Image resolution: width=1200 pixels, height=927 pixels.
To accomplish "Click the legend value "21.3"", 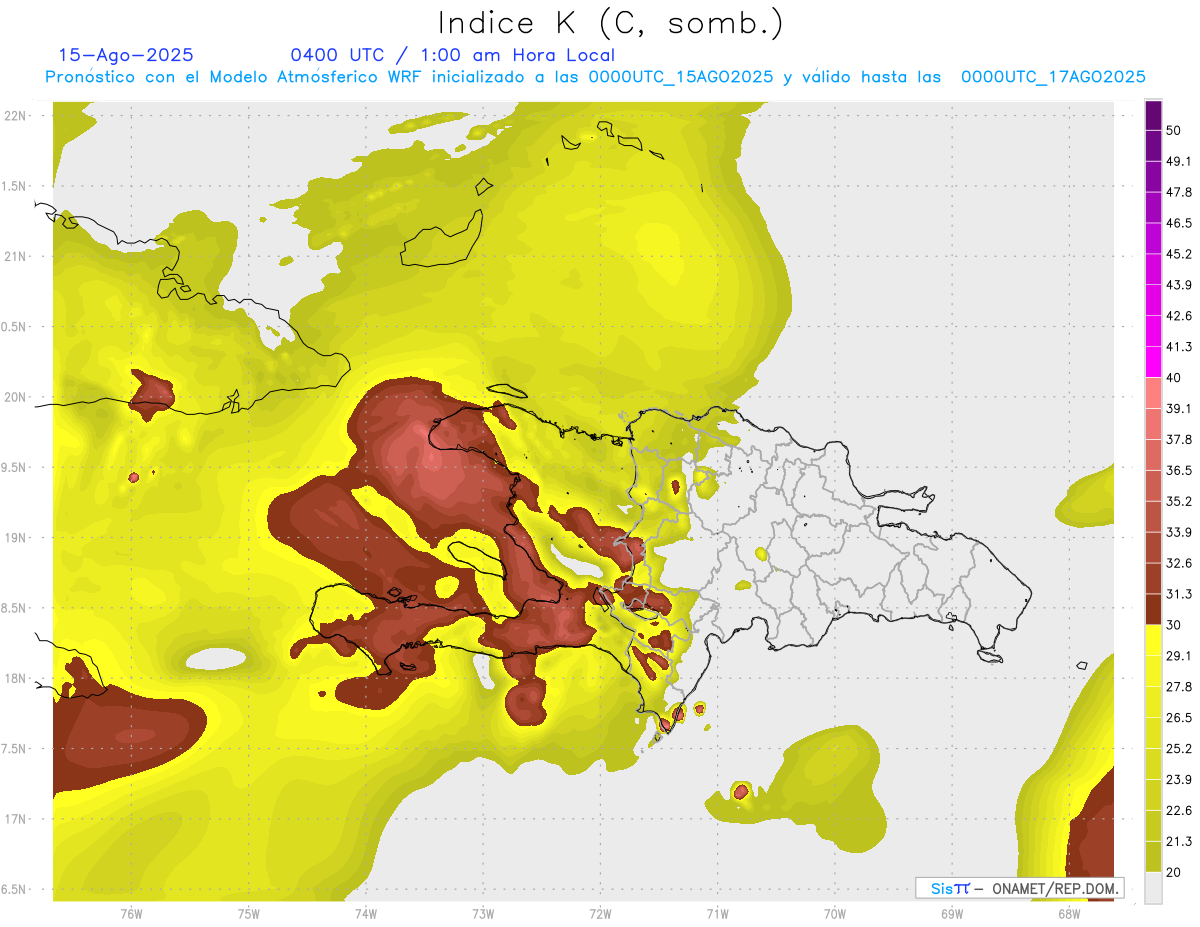I will (x=1179, y=842).
